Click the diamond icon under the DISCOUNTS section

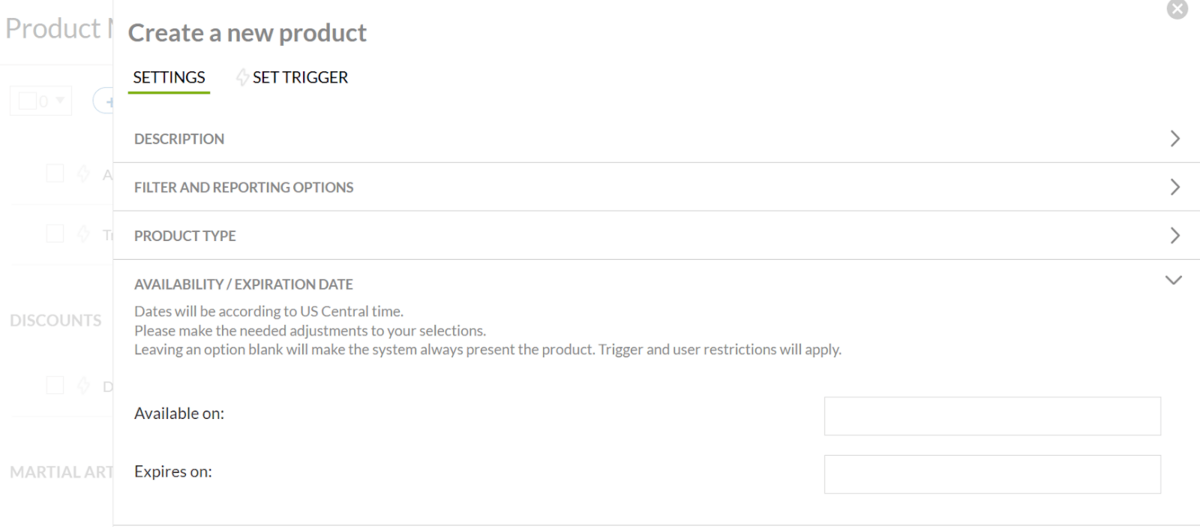pos(84,386)
